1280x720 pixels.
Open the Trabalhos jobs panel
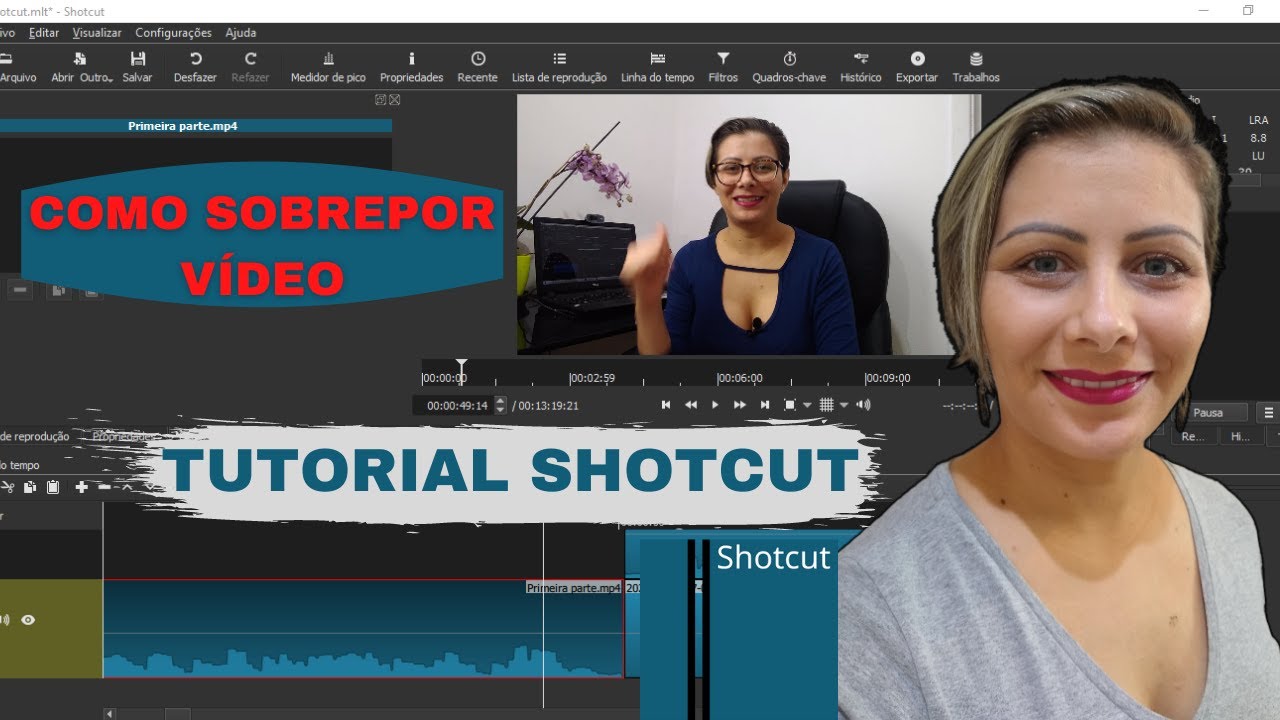[x=976, y=67]
